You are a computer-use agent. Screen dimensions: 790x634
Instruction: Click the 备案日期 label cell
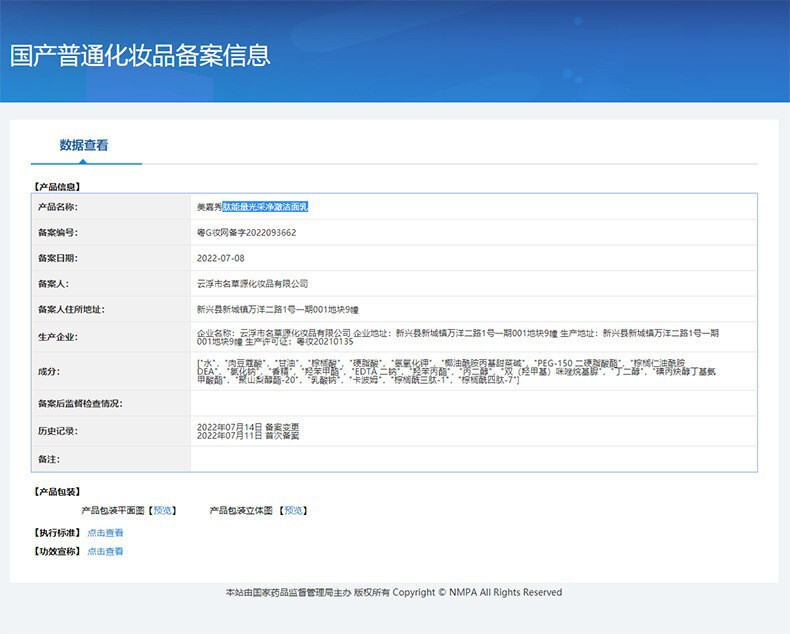coord(111,258)
